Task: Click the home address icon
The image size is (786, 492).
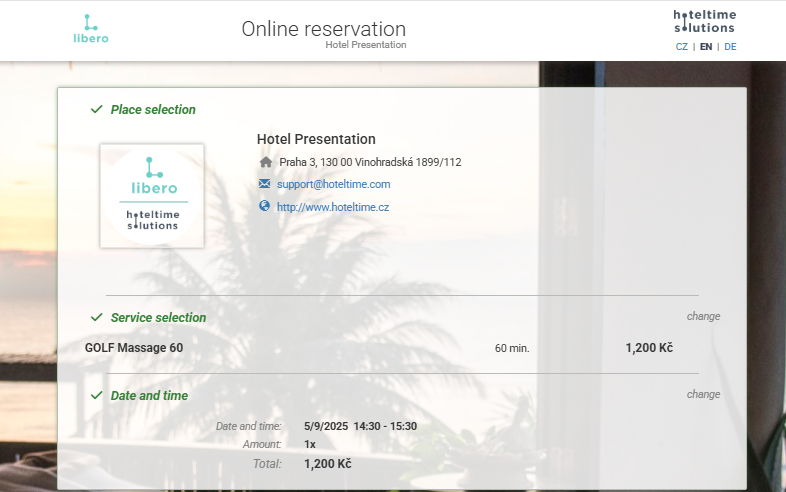Action: (x=265, y=162)
